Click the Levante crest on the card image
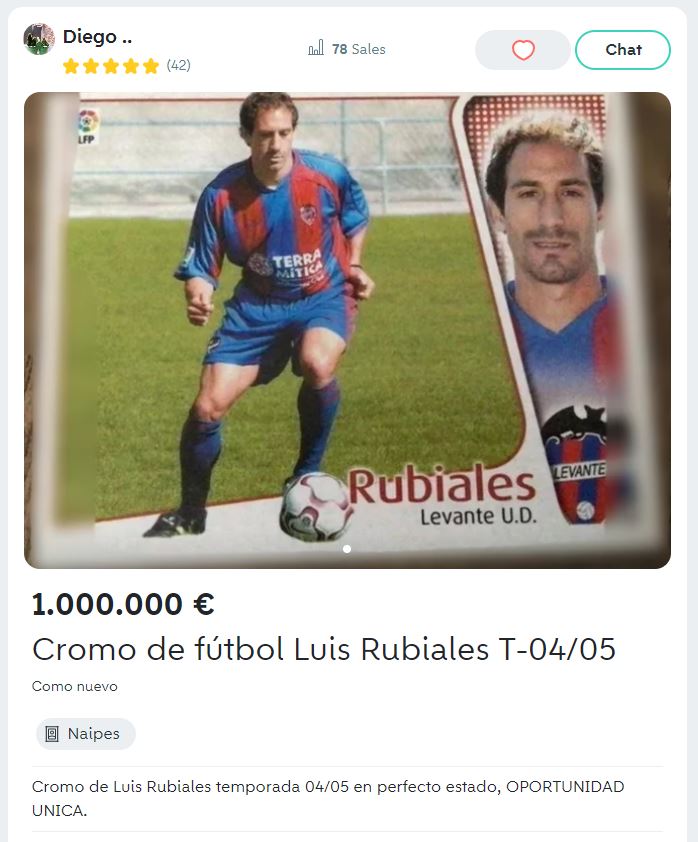This screenshot has width=698, height=842. coord(575,464)
